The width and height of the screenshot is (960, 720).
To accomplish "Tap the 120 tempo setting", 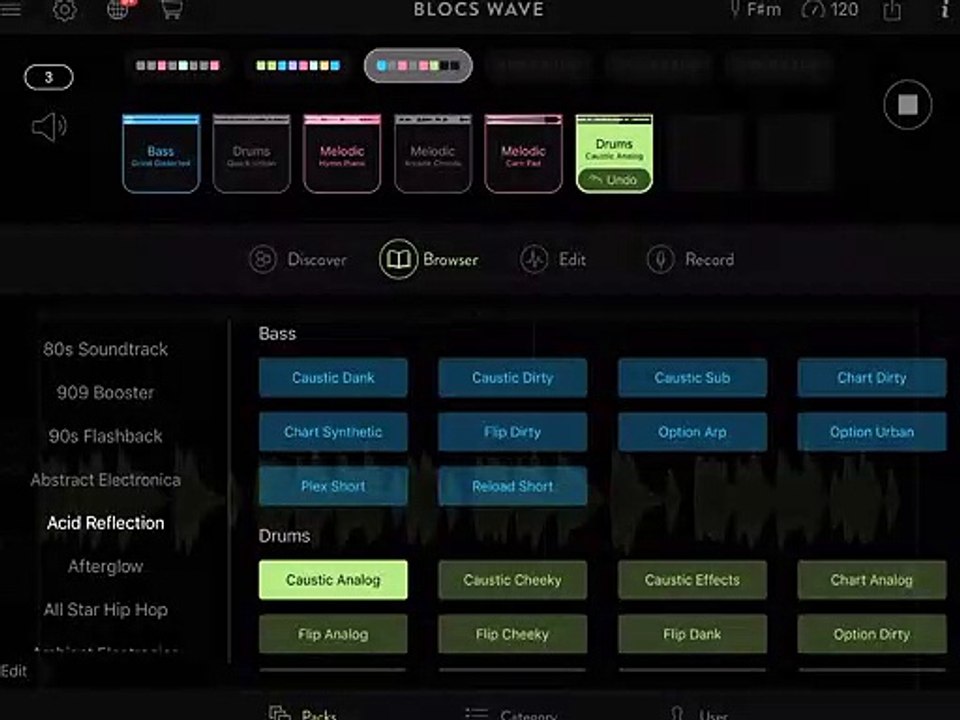I will (831, 9).
